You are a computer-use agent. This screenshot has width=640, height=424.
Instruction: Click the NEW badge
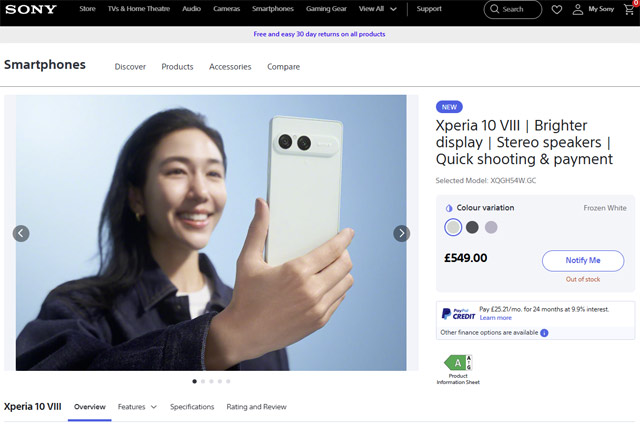tap(449, 107)
